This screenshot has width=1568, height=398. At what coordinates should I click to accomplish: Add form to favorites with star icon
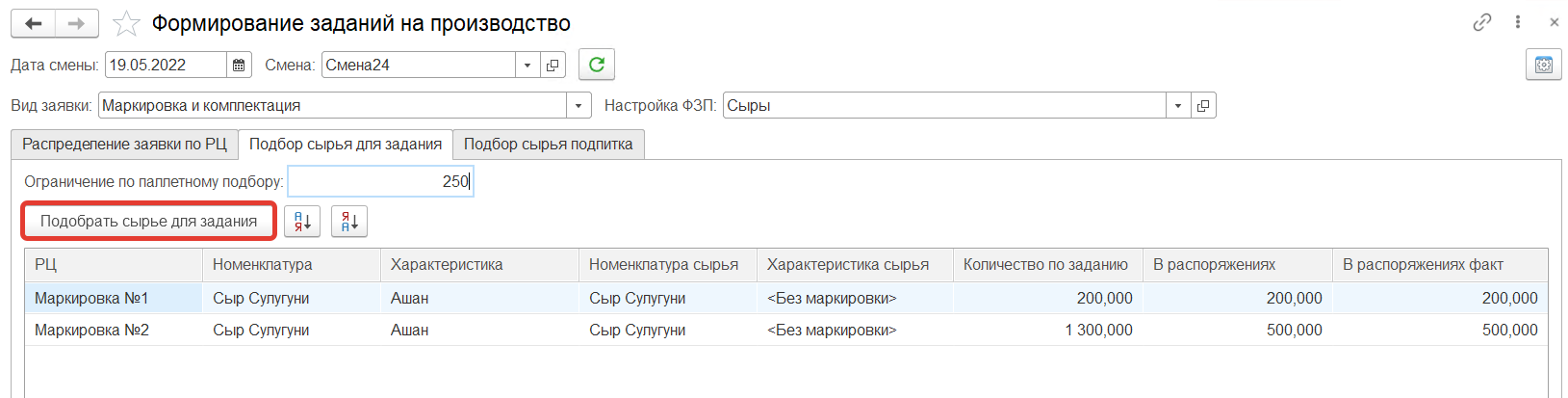126,23
